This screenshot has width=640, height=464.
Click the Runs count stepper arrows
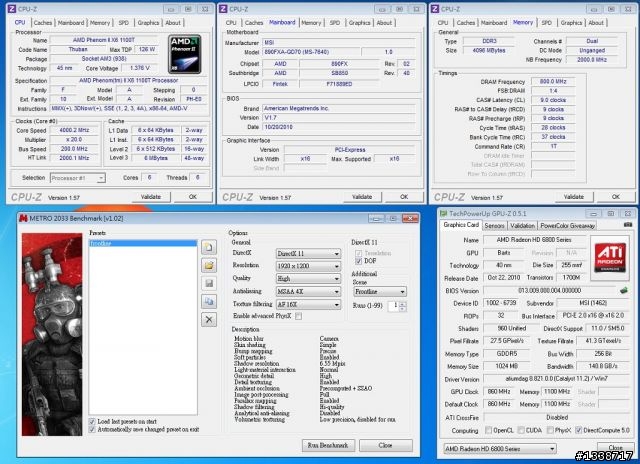(x=402, y=306)
